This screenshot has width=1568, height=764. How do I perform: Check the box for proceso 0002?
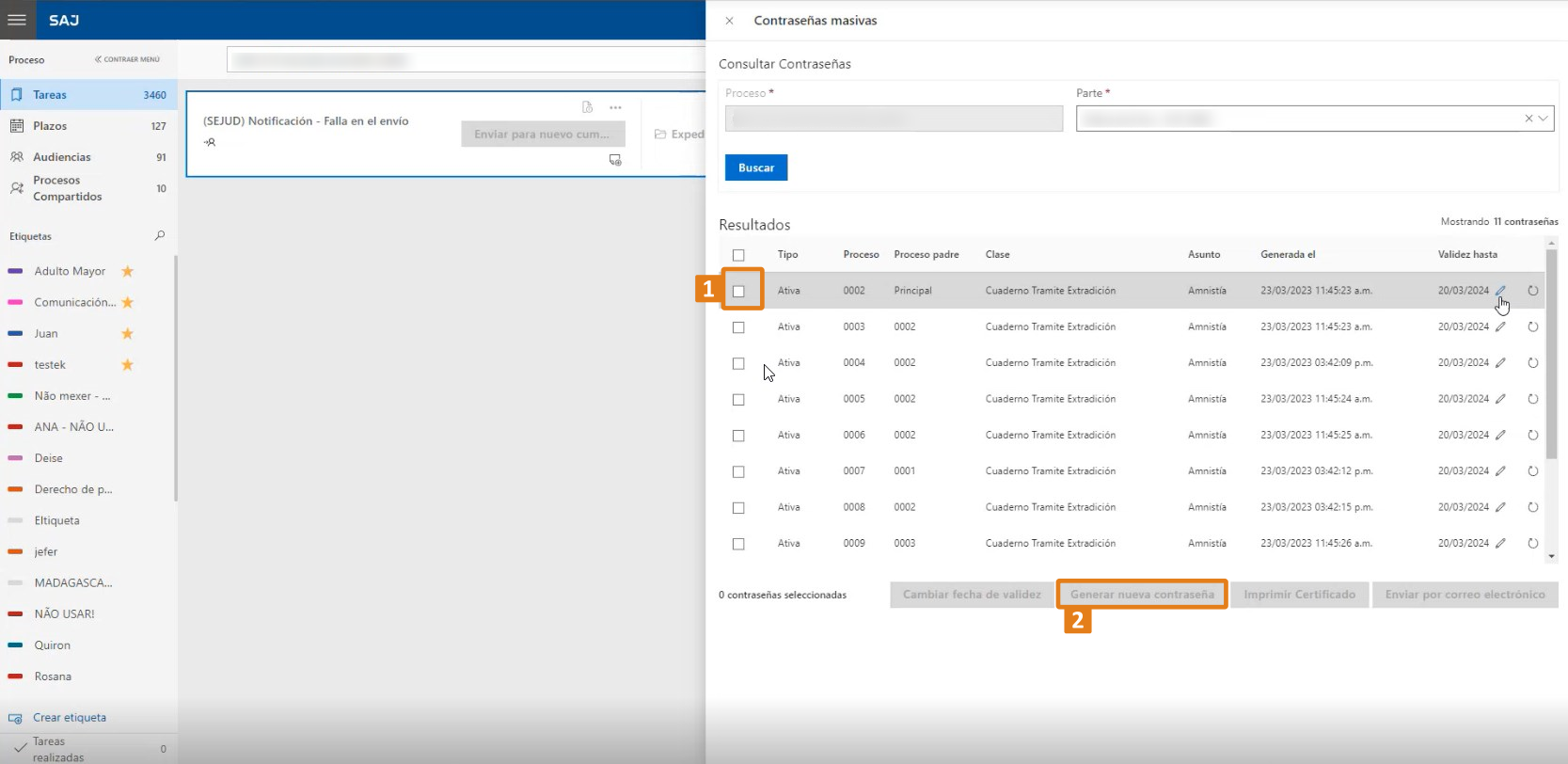[x=738, y=292]
